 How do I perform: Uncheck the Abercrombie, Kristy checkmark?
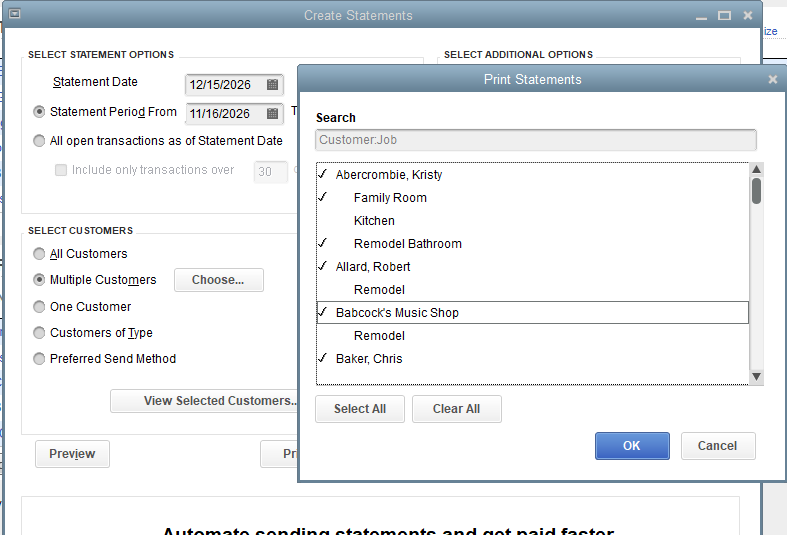pos(323,175)
